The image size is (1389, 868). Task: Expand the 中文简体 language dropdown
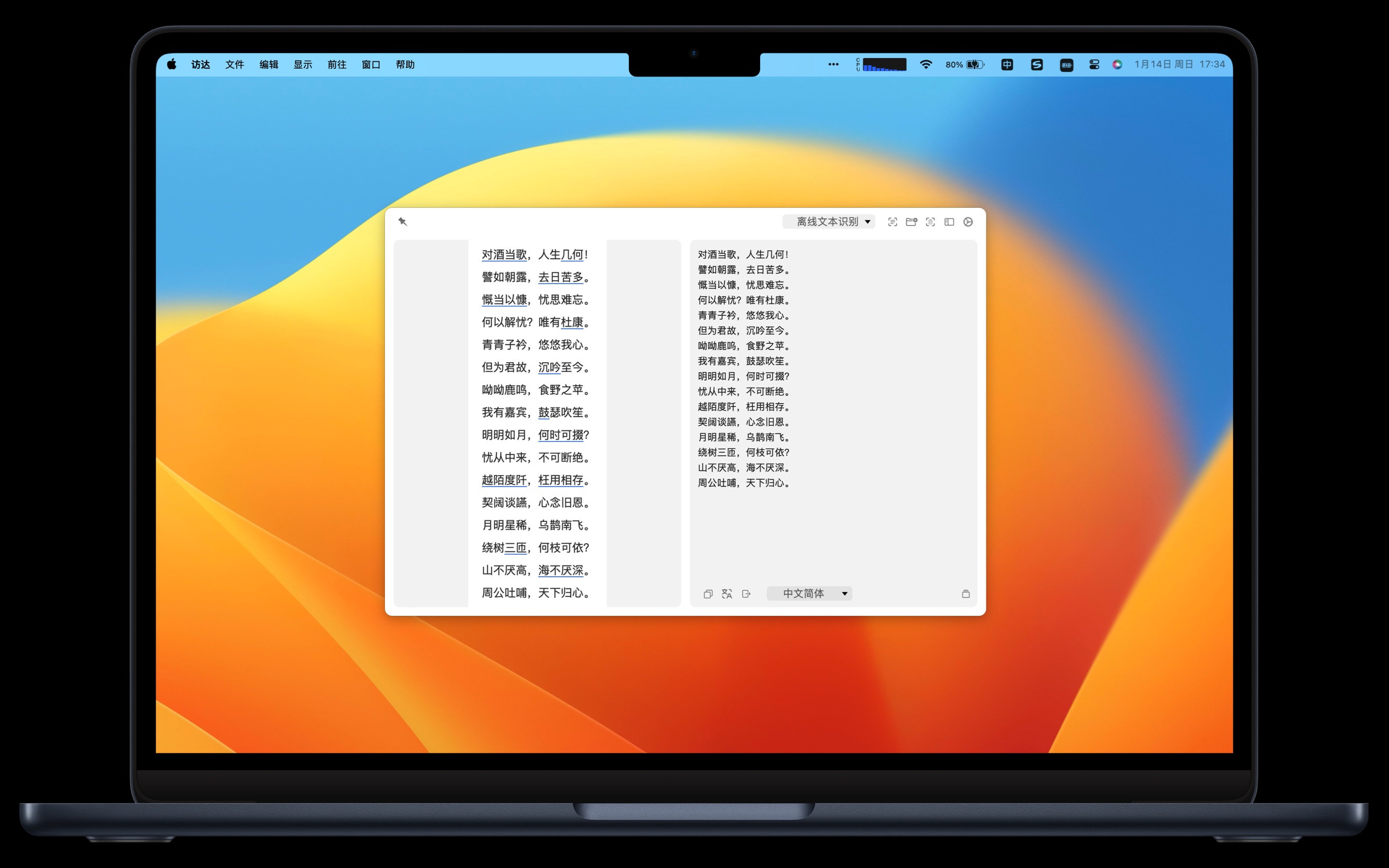pos(809,594)
